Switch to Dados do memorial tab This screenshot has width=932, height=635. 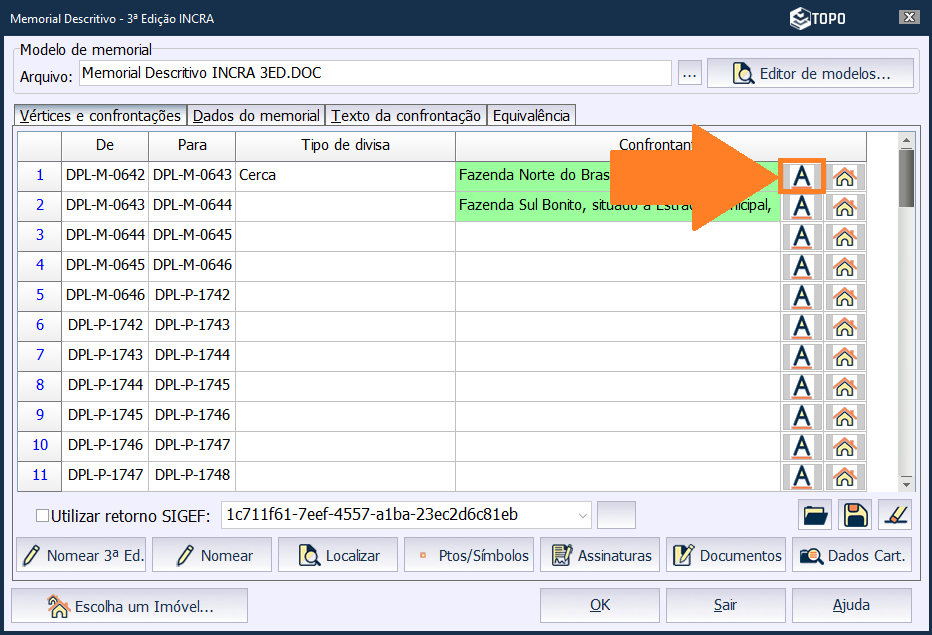[x=256, y=116]
